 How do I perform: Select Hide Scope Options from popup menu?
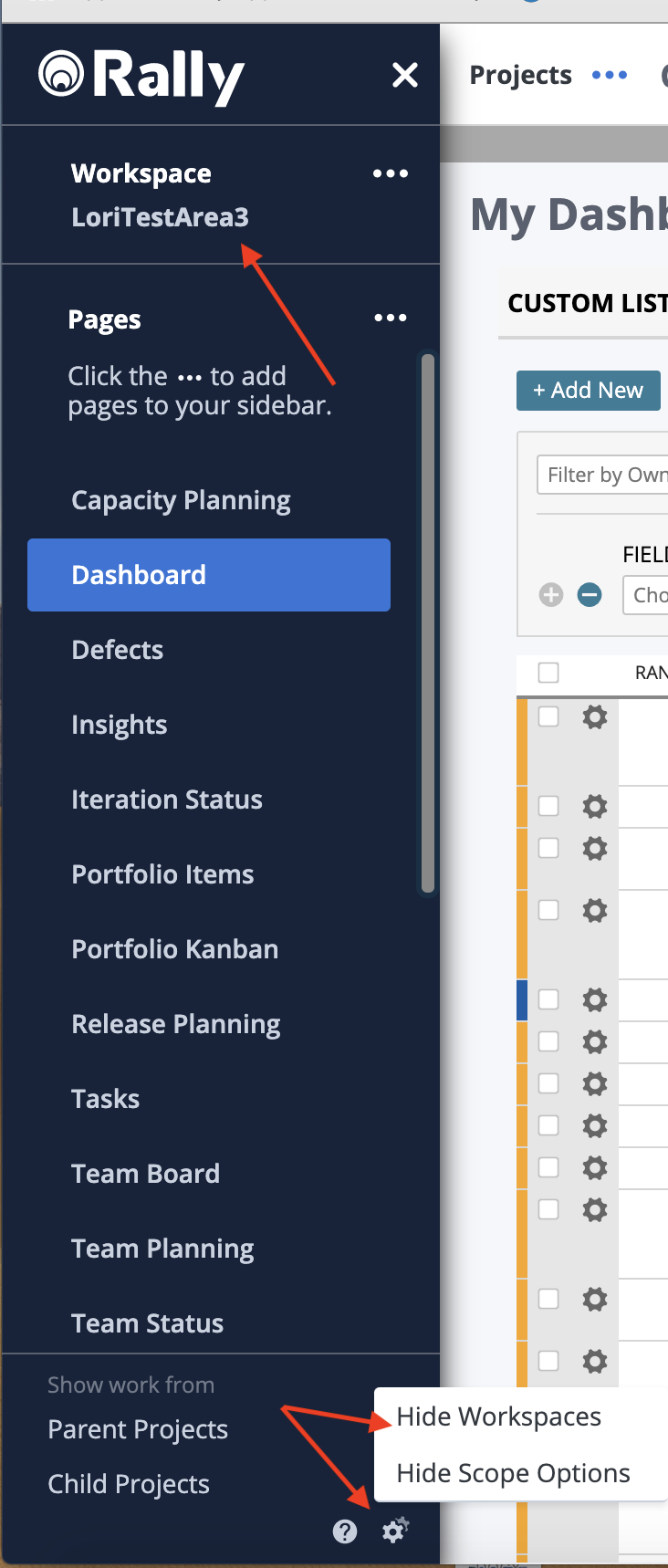tap(513, 1473)
